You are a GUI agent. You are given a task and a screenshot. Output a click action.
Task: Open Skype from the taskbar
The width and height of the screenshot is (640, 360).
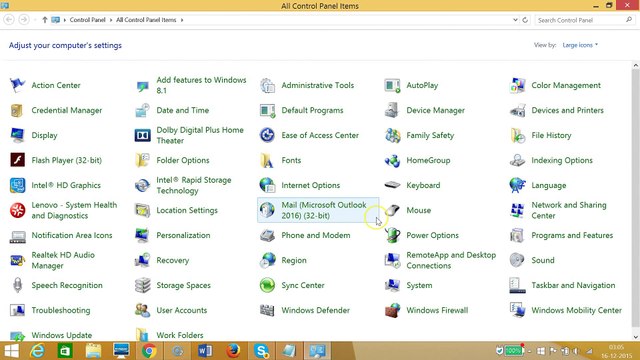261,351
